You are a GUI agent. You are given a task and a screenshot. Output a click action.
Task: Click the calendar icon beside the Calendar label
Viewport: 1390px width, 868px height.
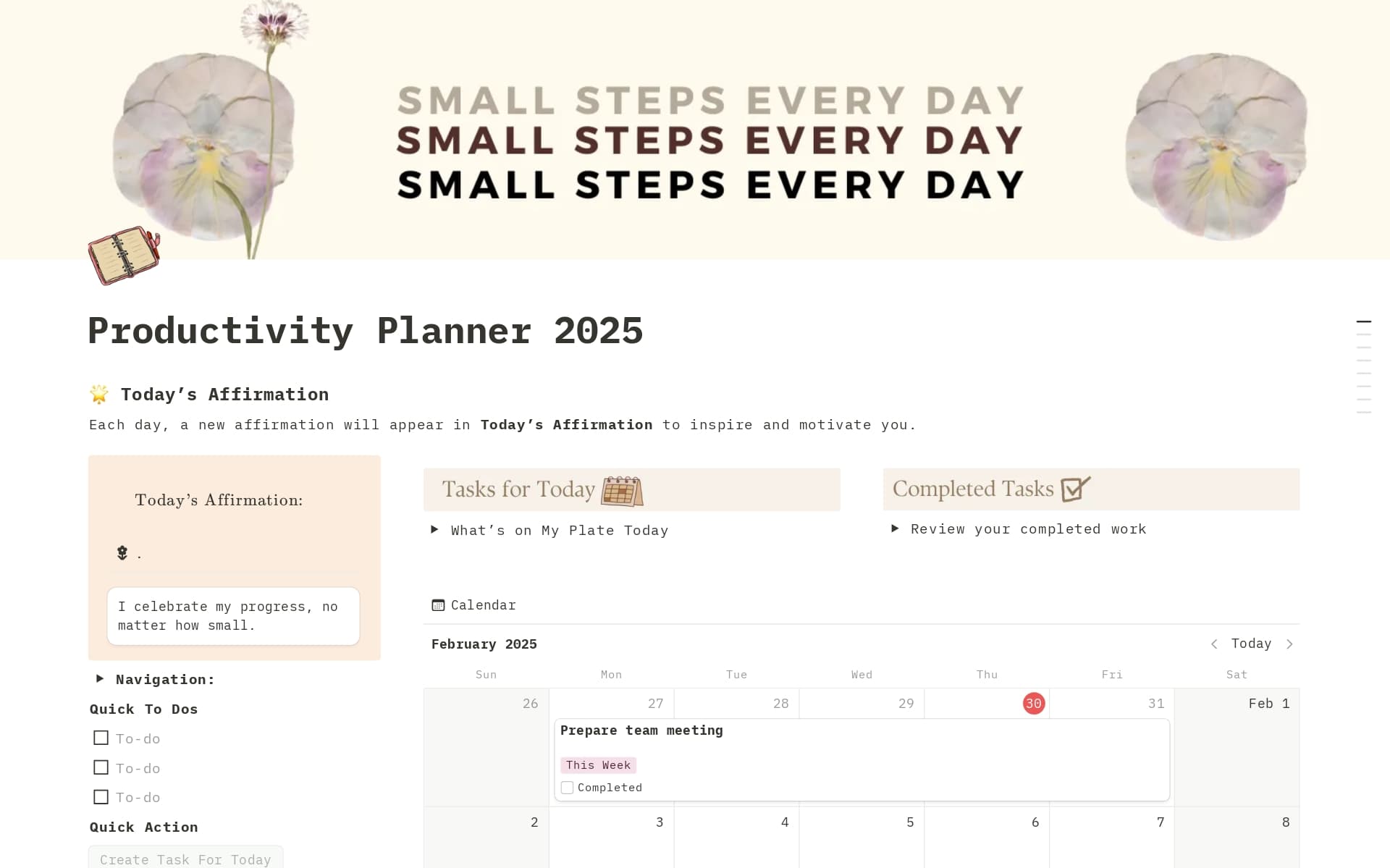tap(438, 604)
